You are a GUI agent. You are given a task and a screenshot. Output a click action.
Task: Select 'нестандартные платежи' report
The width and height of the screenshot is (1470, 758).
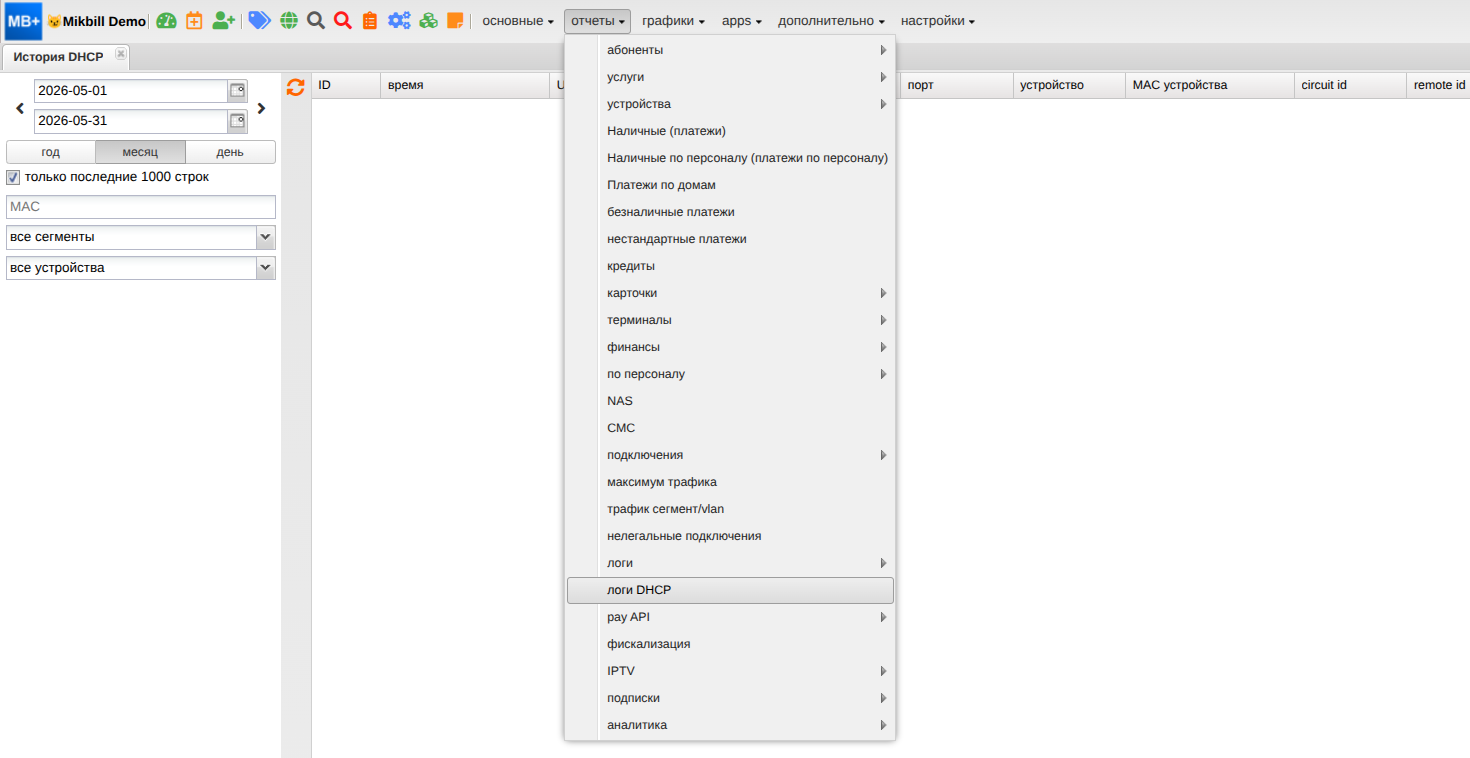[730, 239]
